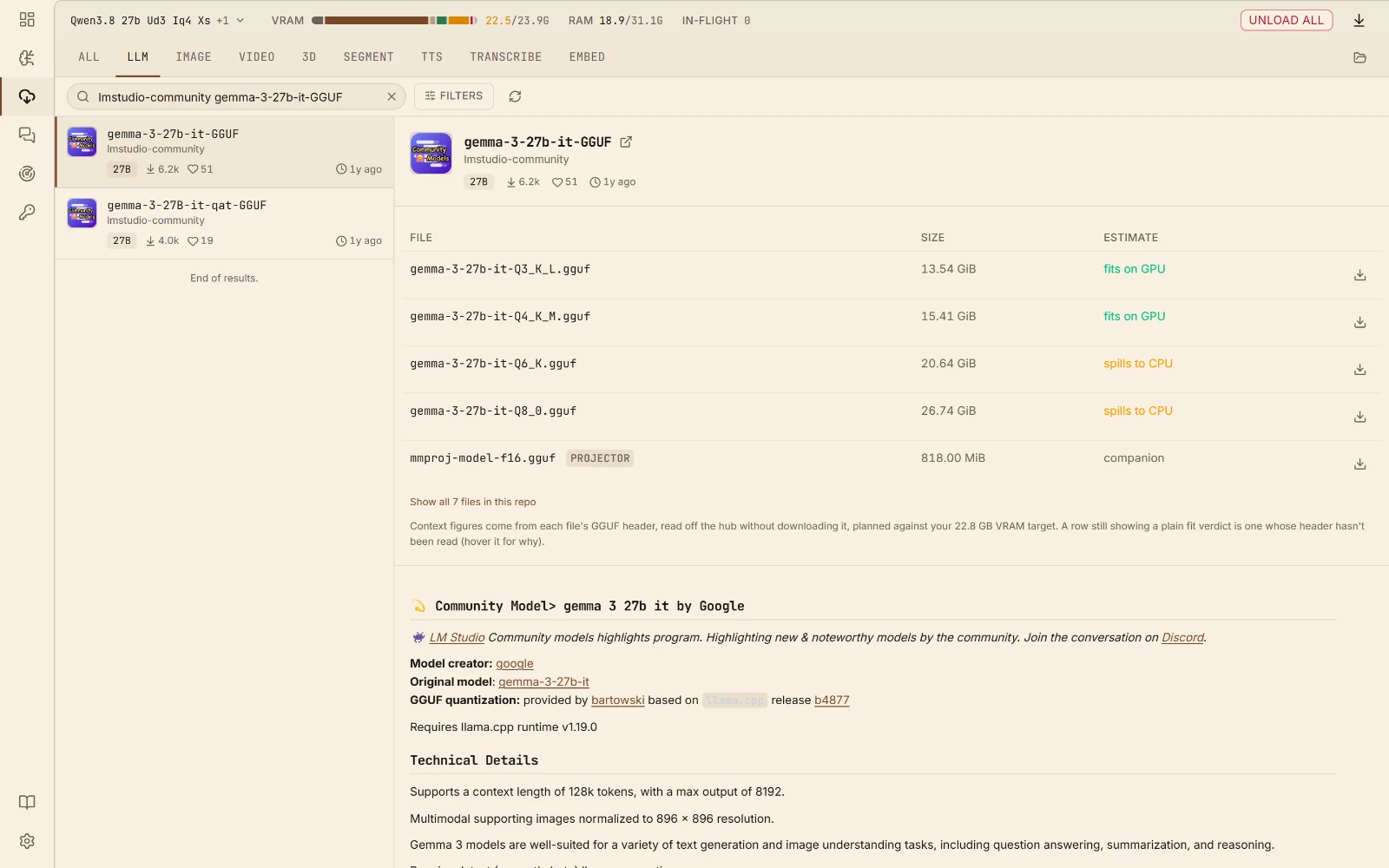Download gemma-3-27b-it-Q4_K_M.gguf
1389x868 pixels.
tap(1359, 322)
